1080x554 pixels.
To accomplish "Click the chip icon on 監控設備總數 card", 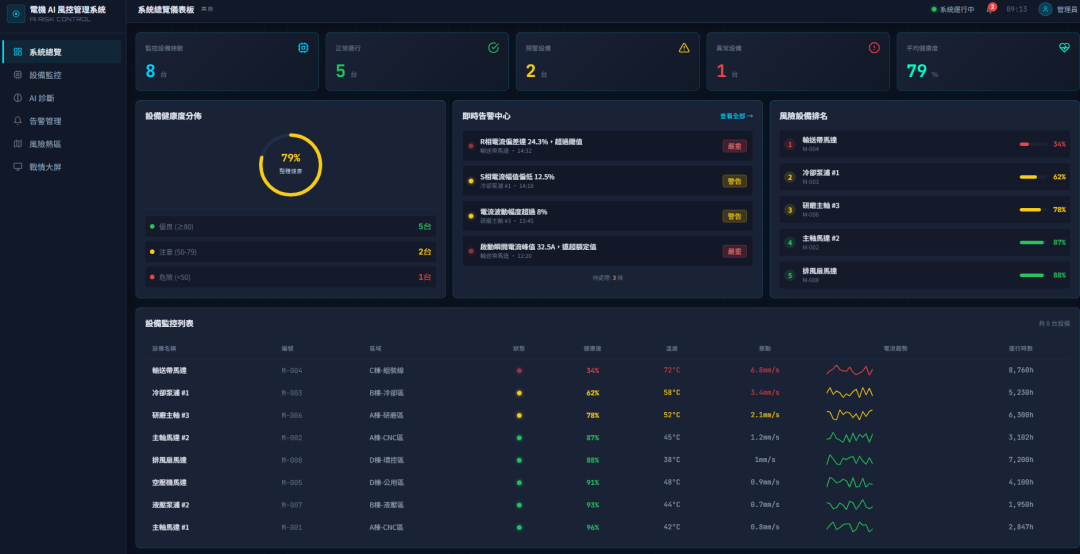I will (303, 48).
